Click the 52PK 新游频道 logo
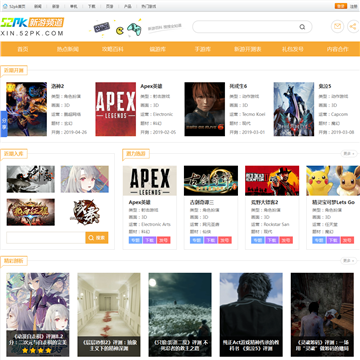The width and height of the screenshot is (360, 360). click(32, 27)
